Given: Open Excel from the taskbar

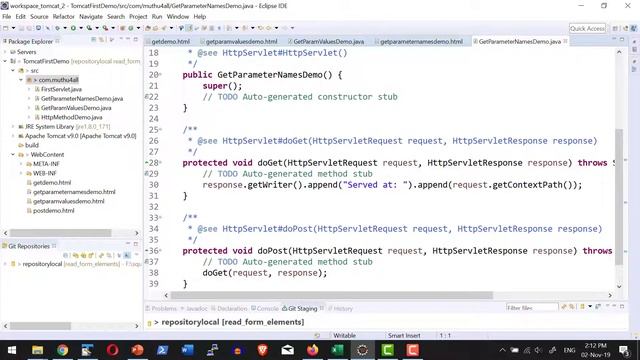Looking at the screenshot, I should point(338,350).
